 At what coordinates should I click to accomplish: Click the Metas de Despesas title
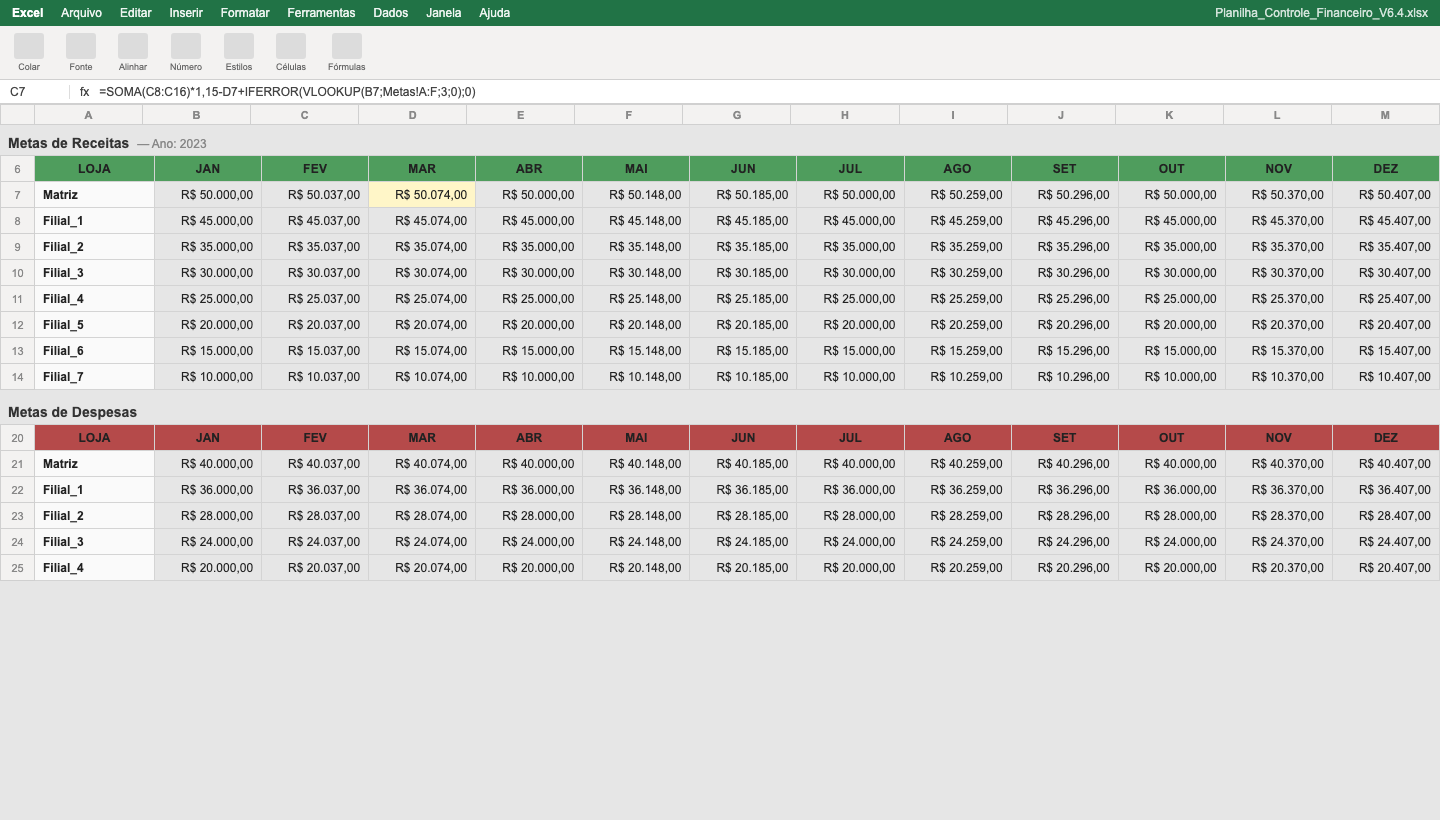click(73, 412)
